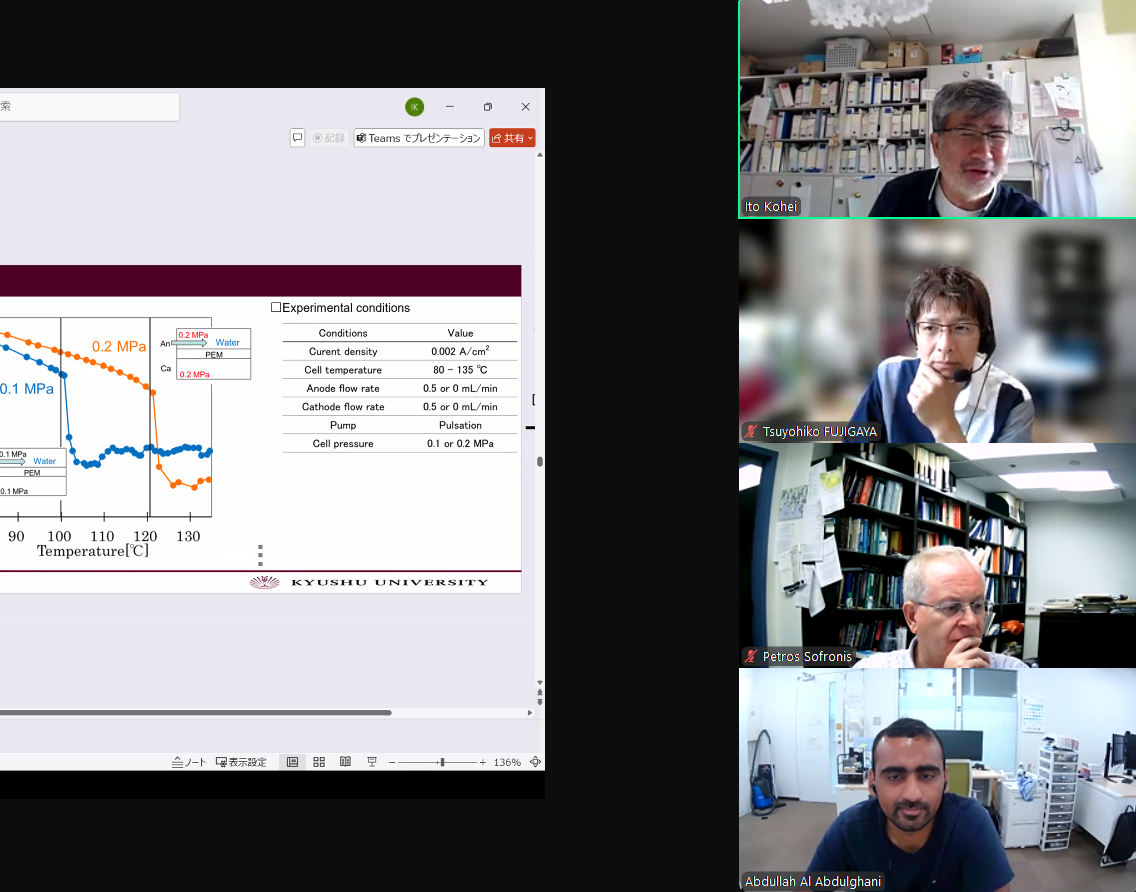
Task: Select Petros Sofronis video tile
Action: click(937, 556)
